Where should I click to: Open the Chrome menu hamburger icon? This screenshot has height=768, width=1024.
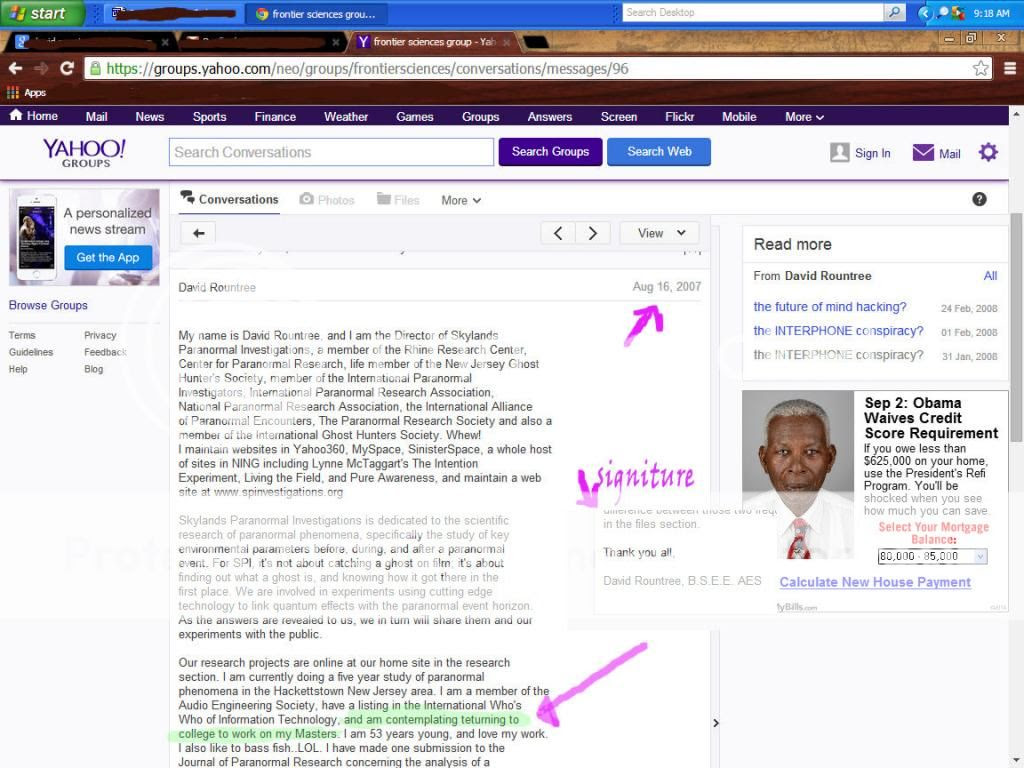click(x=1010, y=68)
